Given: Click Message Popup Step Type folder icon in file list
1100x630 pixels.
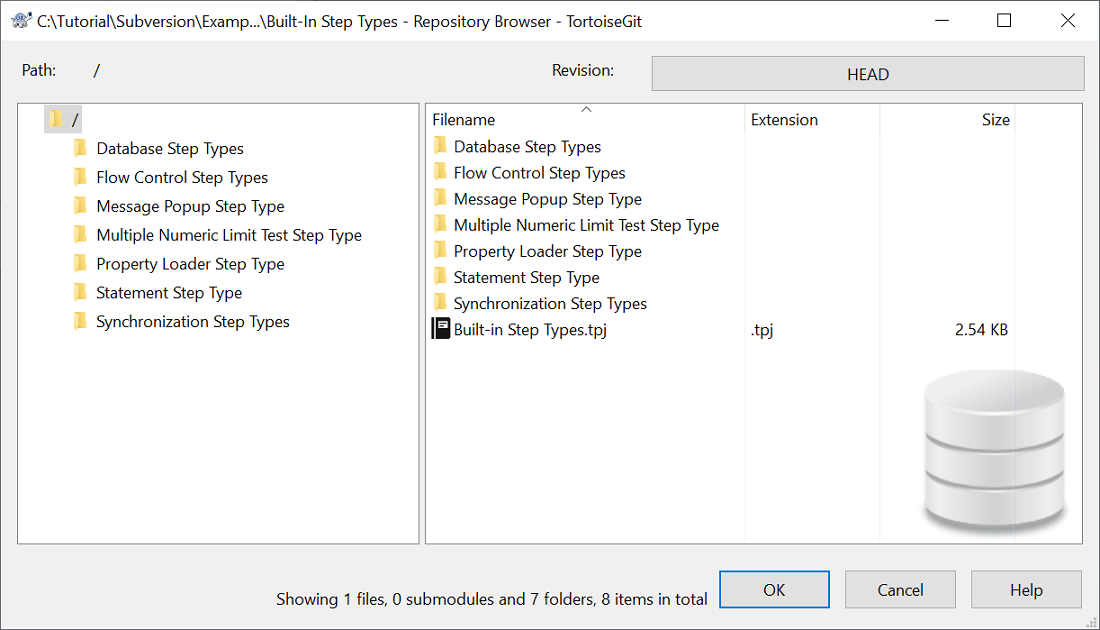Looking at the screenshot, I should 441,198.
